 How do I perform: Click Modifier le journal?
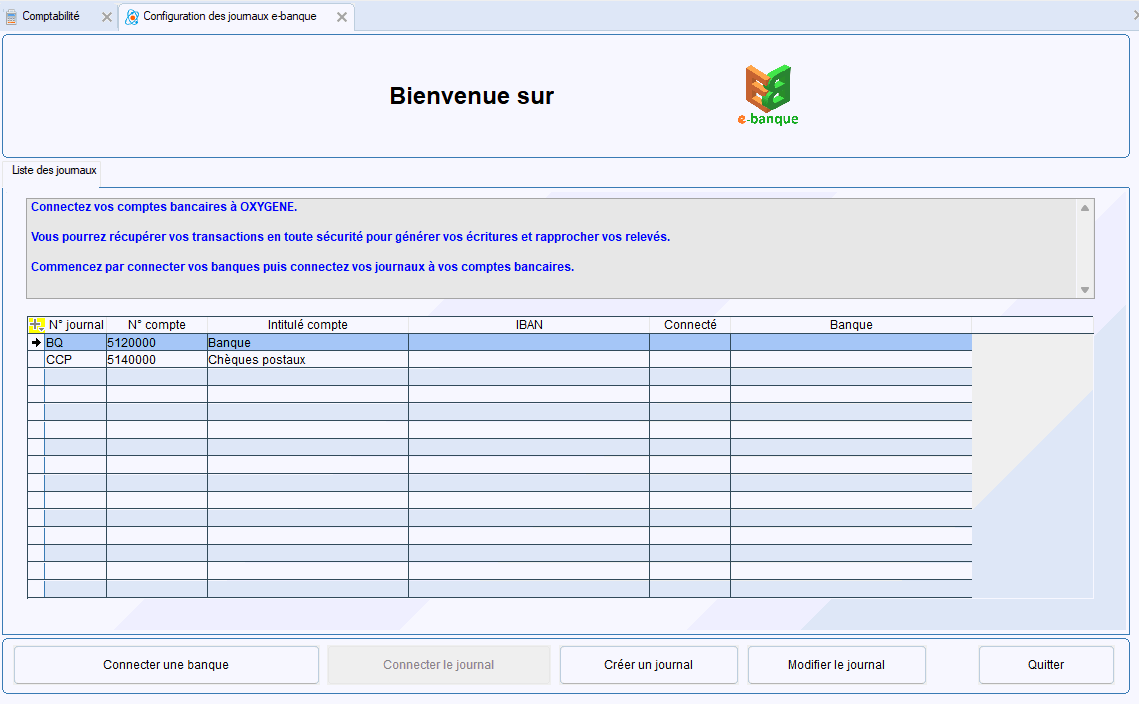(x=837, y=665)
